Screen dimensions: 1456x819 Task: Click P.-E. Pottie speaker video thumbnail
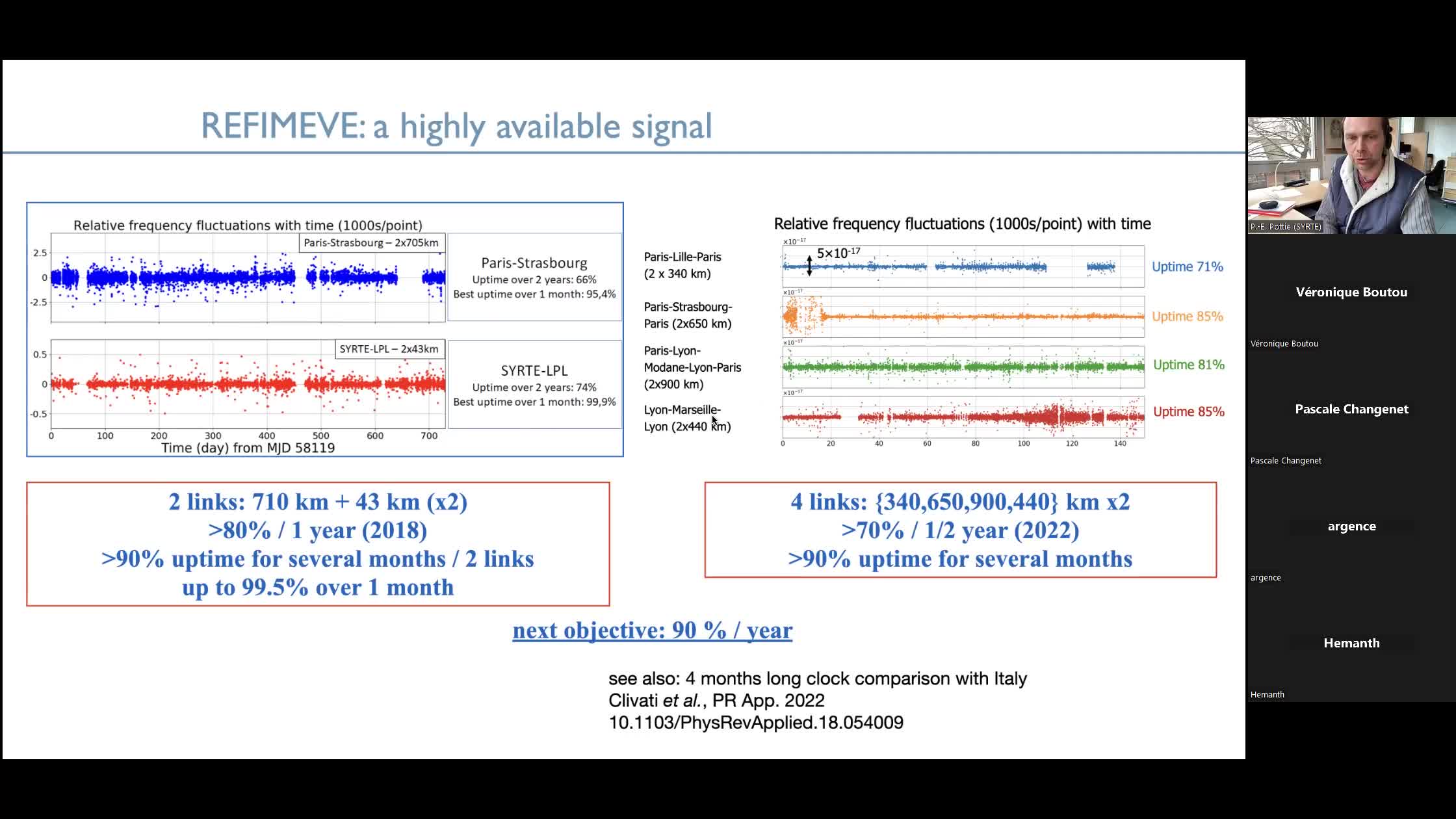(x=1351, y=174)
